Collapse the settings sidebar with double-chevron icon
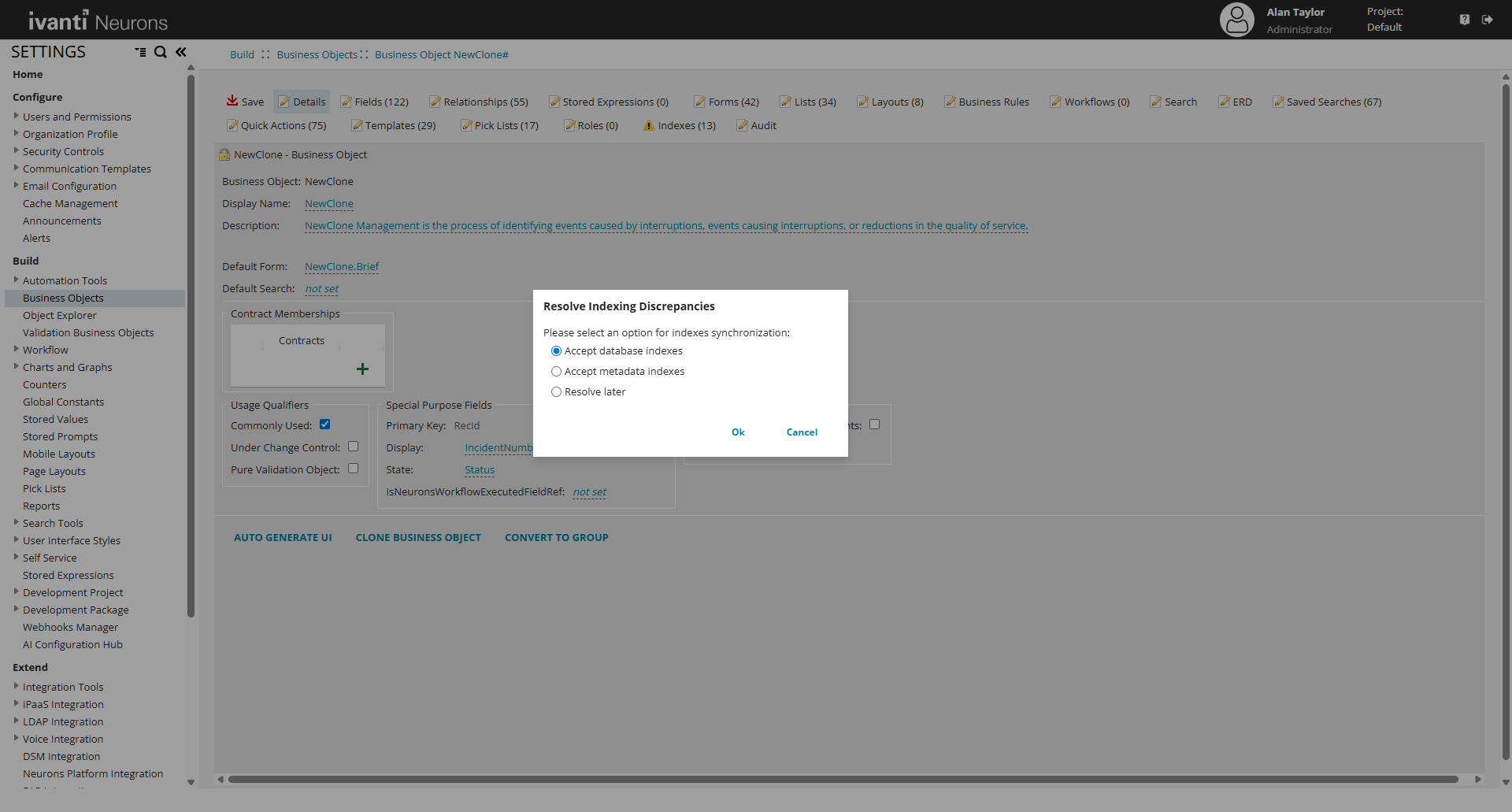 point(181,52)
